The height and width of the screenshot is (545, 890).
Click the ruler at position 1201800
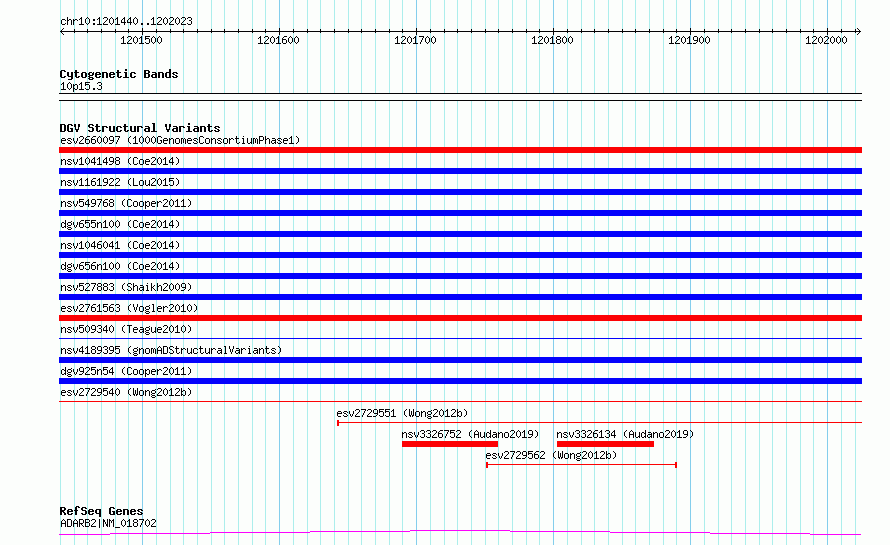click(x=552, y=40)
